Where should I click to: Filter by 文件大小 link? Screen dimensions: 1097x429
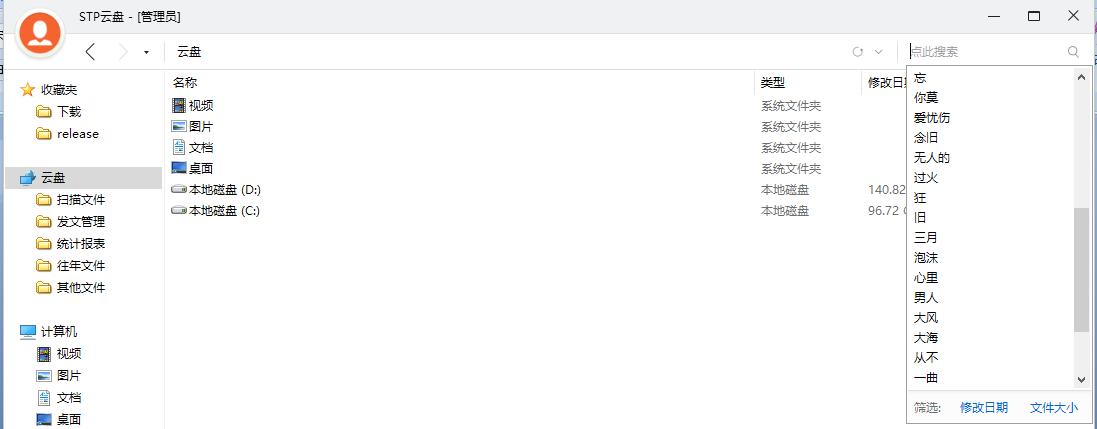(1054, 407)
